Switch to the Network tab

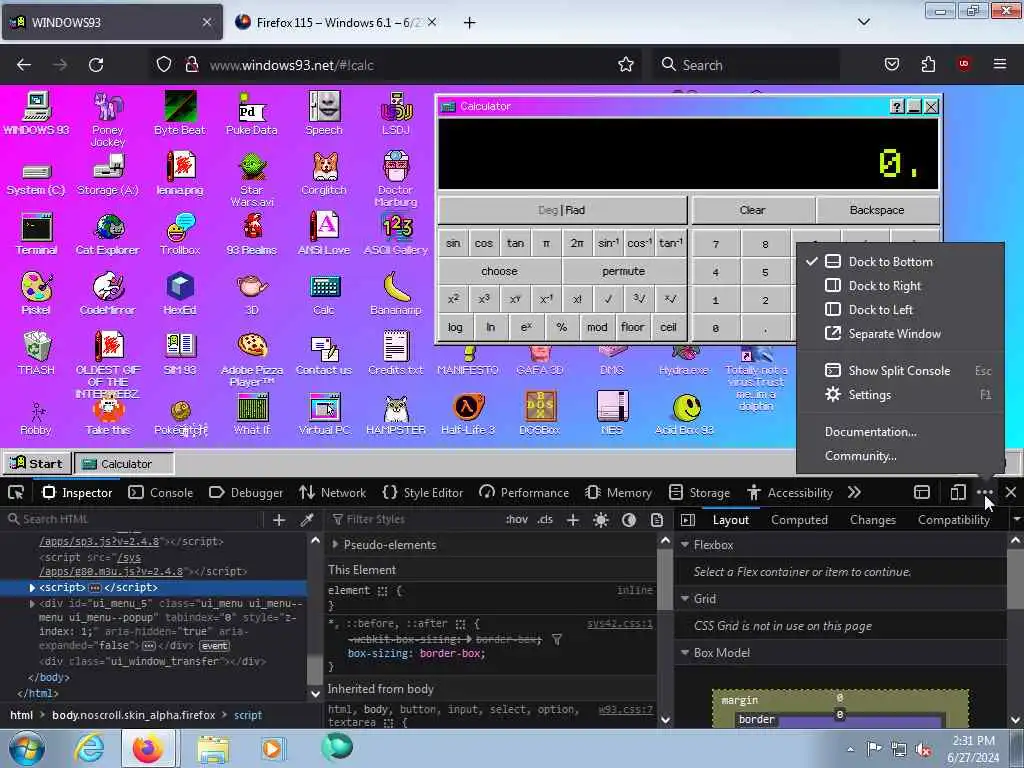point(332,492)
